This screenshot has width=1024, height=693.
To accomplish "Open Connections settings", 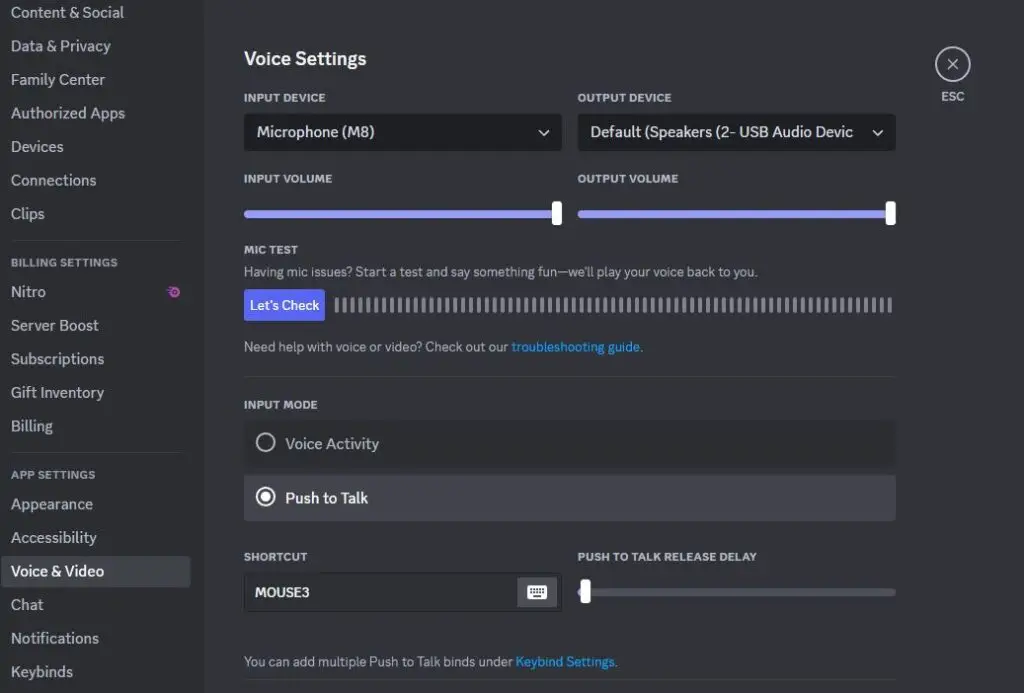I will click(x=54, y=180).
